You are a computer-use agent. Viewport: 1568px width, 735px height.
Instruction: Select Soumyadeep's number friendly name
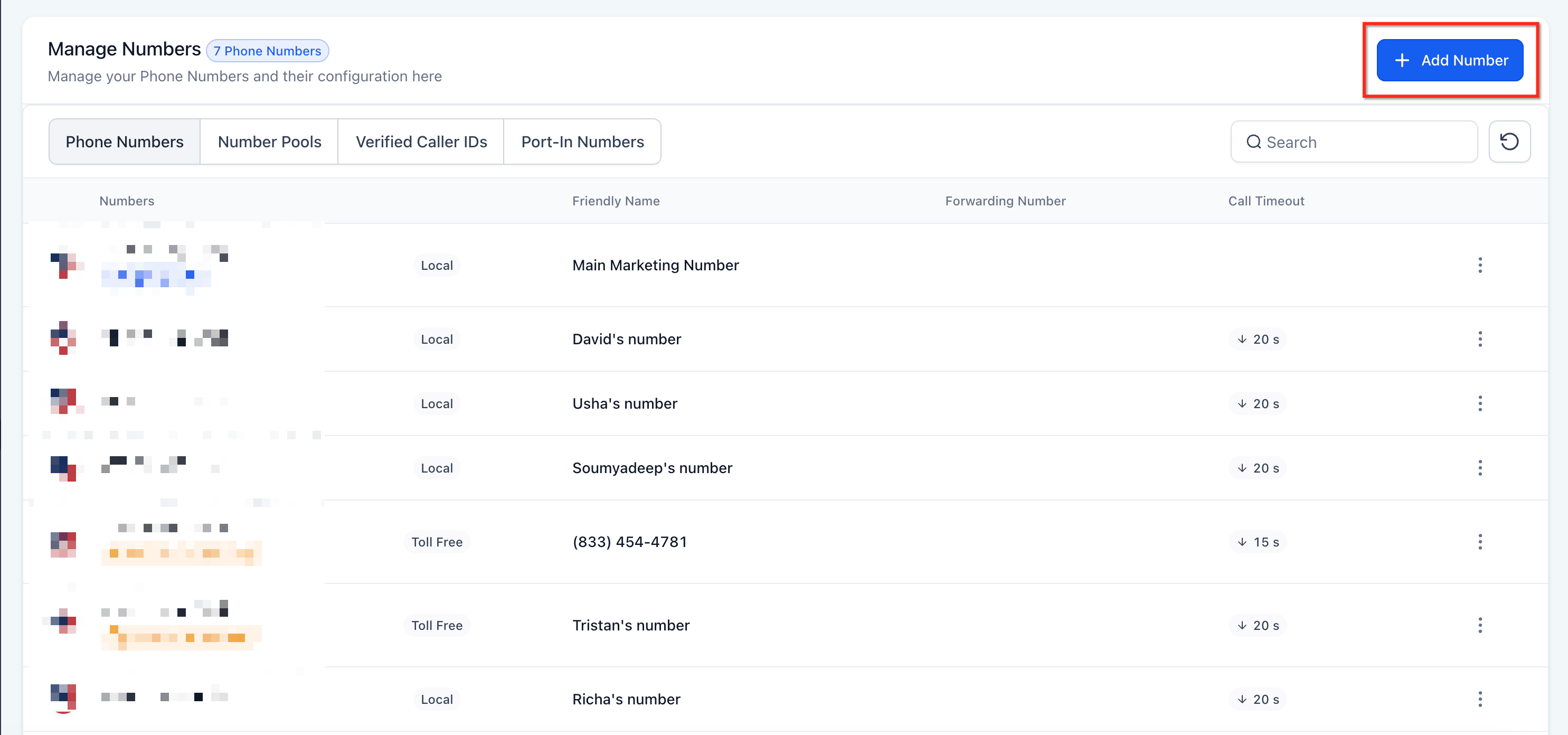652,468
